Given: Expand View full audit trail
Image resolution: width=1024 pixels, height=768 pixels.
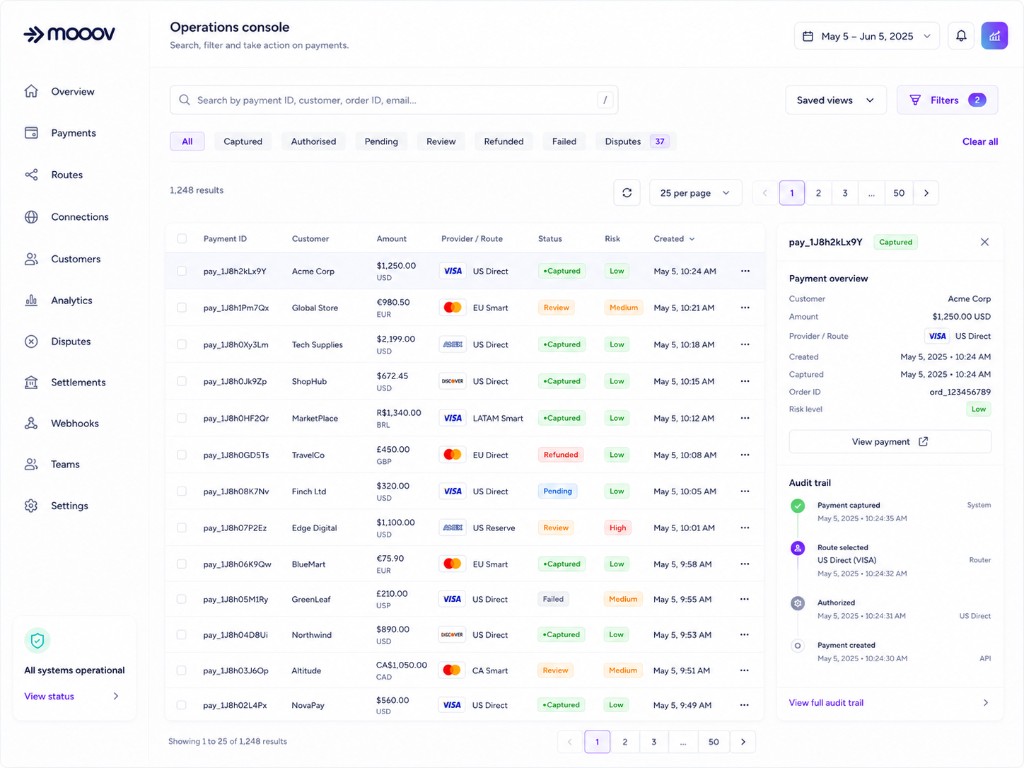Looking at the screenshot, I should tap(889, 703).
